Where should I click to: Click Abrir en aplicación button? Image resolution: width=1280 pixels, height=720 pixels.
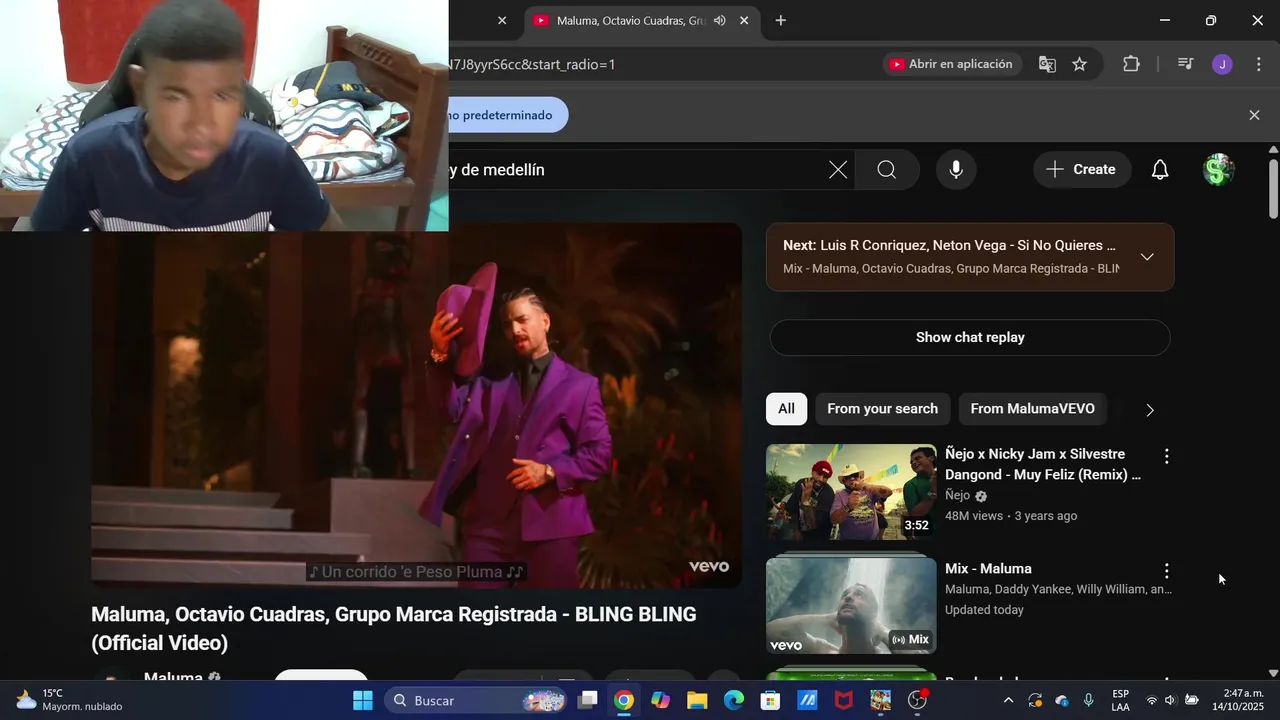click(951, 64)
